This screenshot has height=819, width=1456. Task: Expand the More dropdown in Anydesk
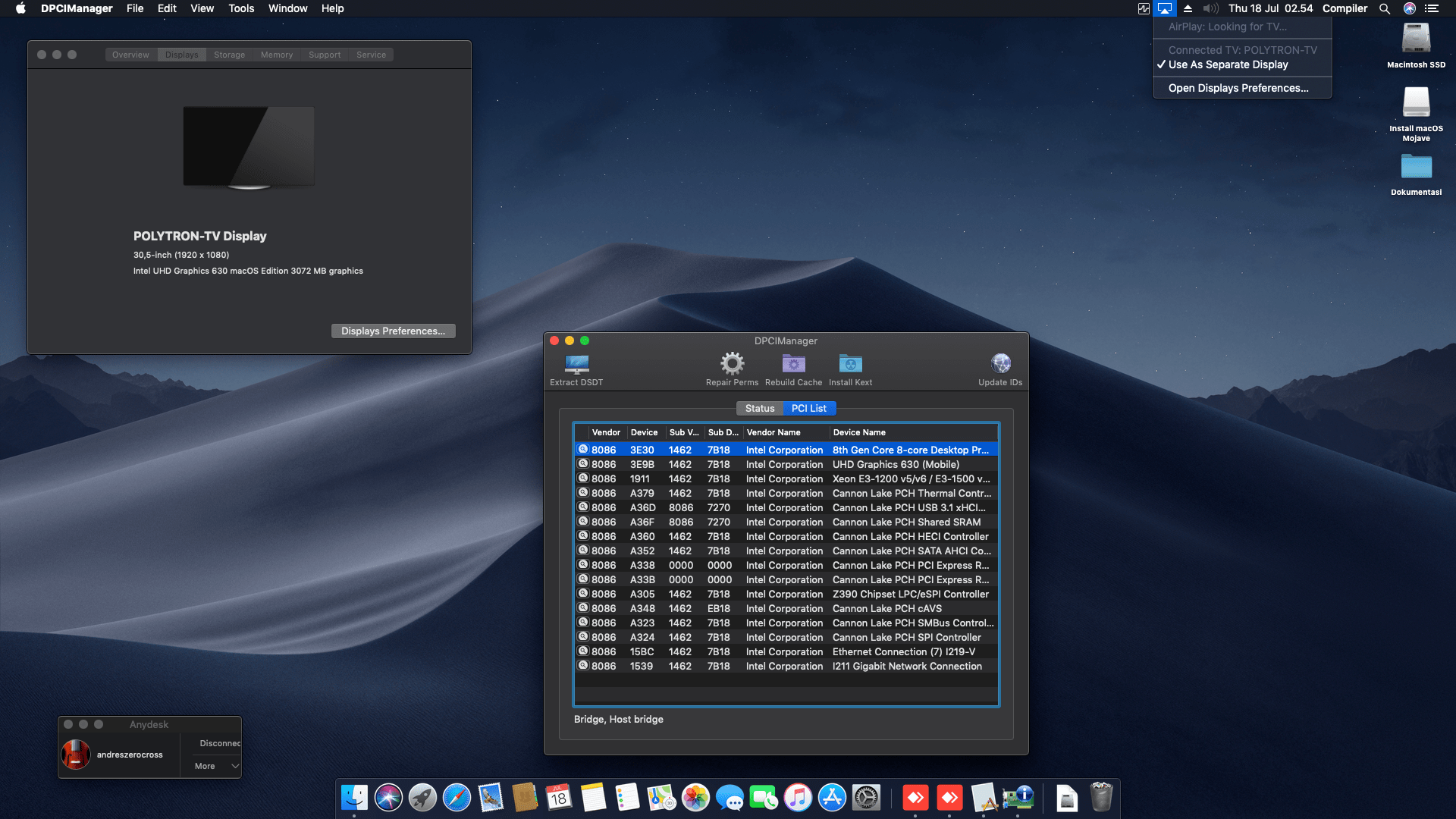click(x=216, y=766)
